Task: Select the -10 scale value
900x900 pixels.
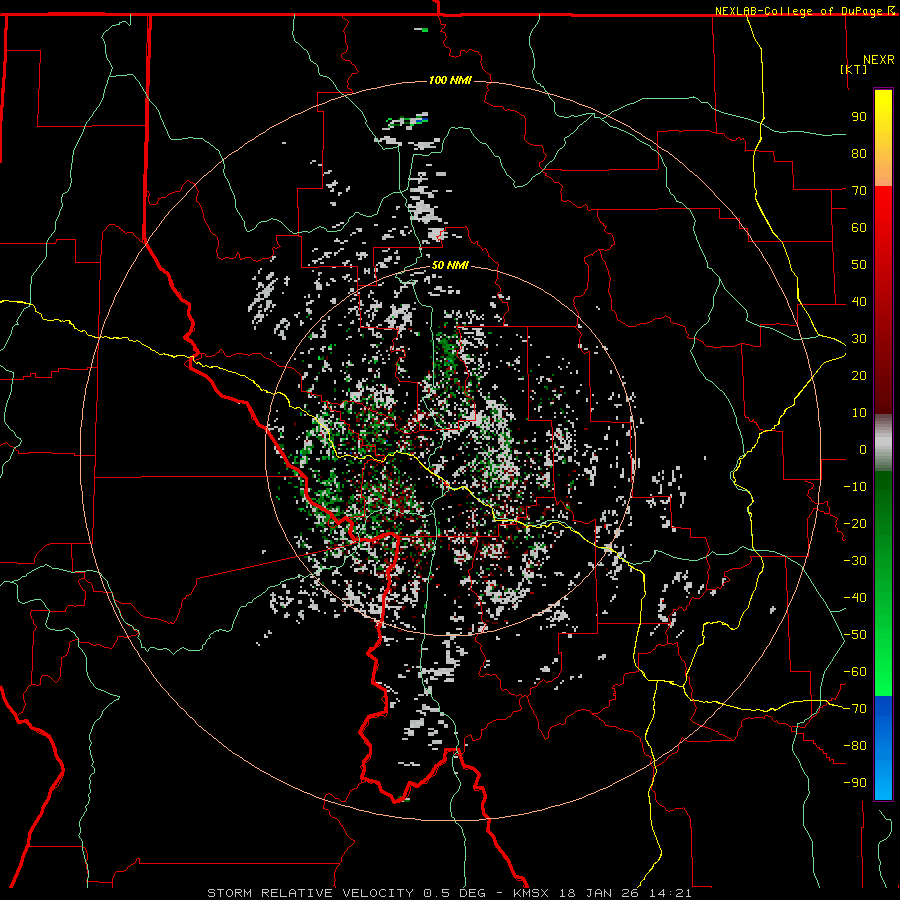Action: (x=855, y=487)
